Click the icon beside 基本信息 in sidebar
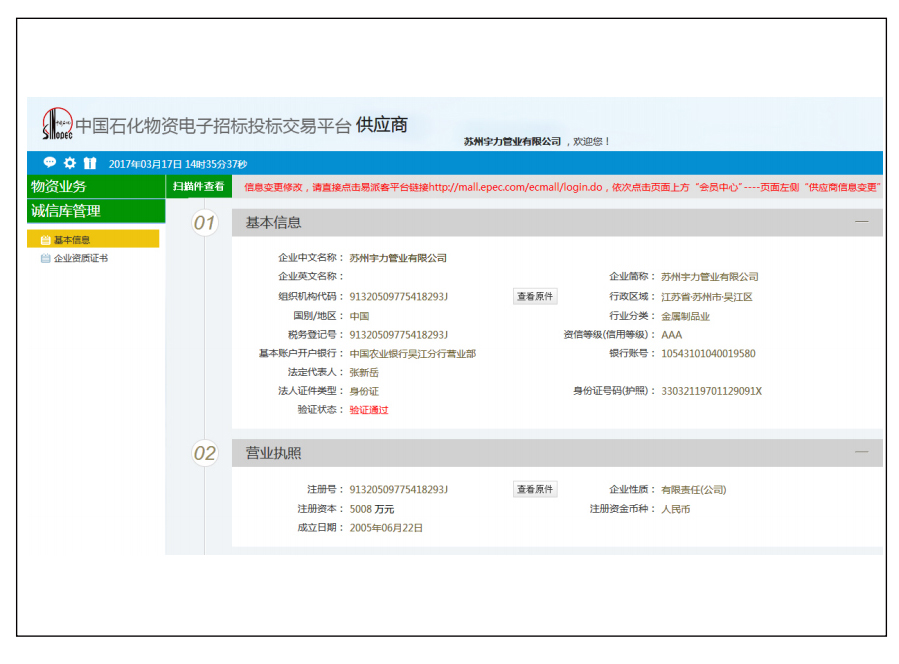The image size is (899, 664). 45,240
